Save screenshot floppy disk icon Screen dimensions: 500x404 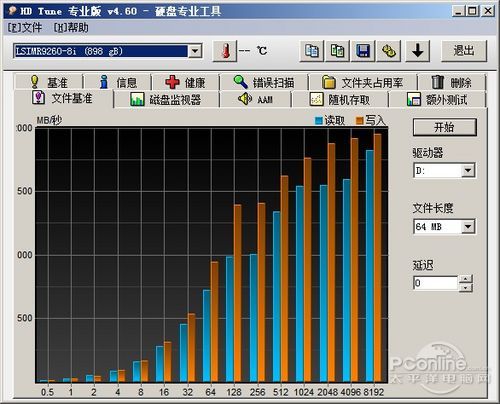pos(363,51)
